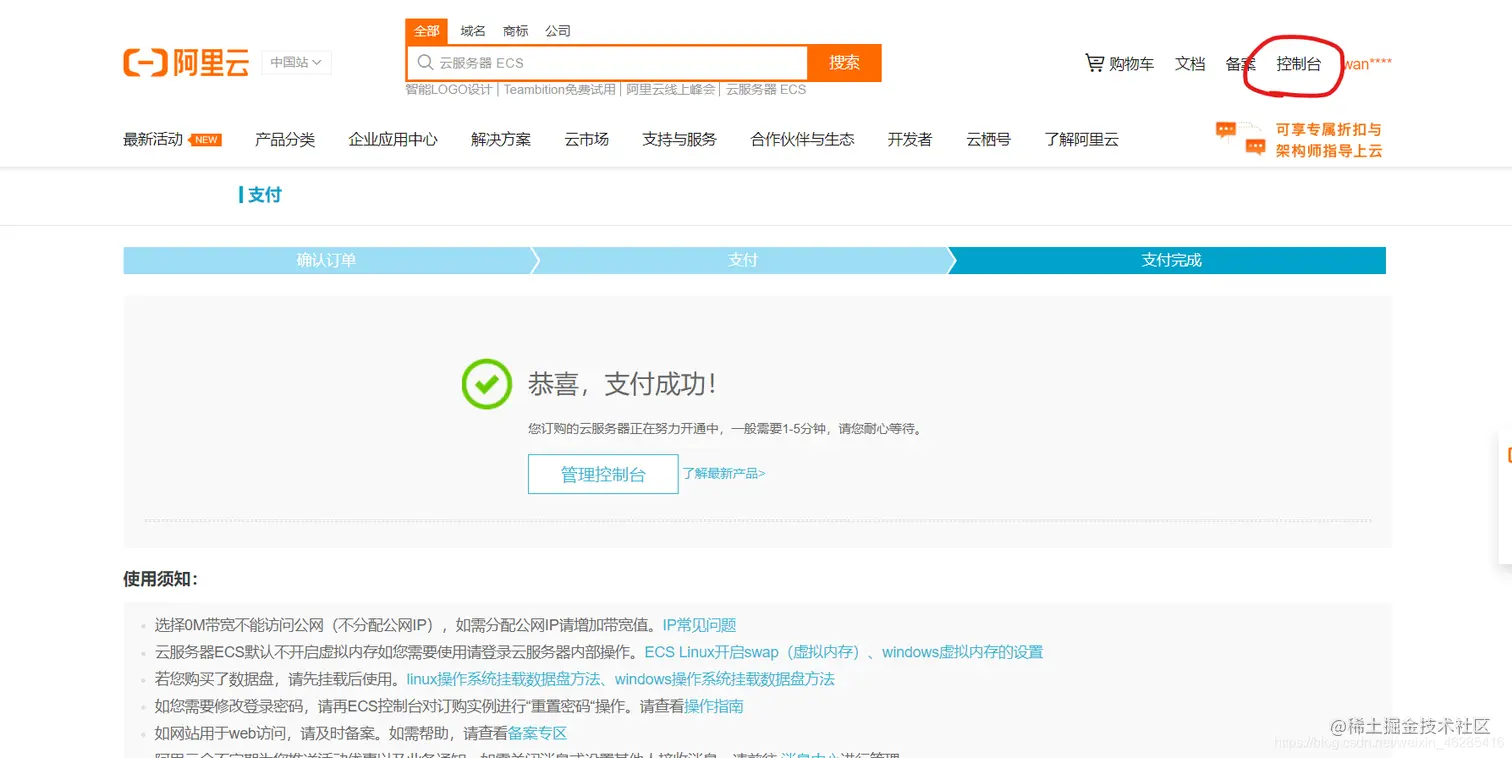
Task: Switch to the 商标 search tab
Action: 515,30
